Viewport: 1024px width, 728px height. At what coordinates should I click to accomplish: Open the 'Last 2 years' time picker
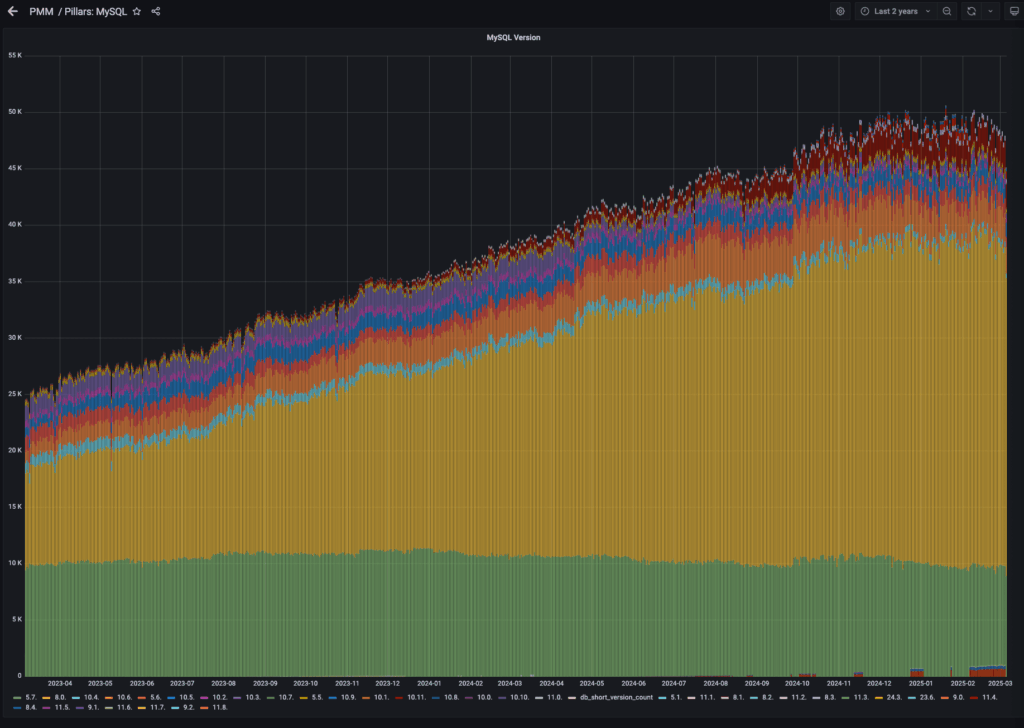895,11
